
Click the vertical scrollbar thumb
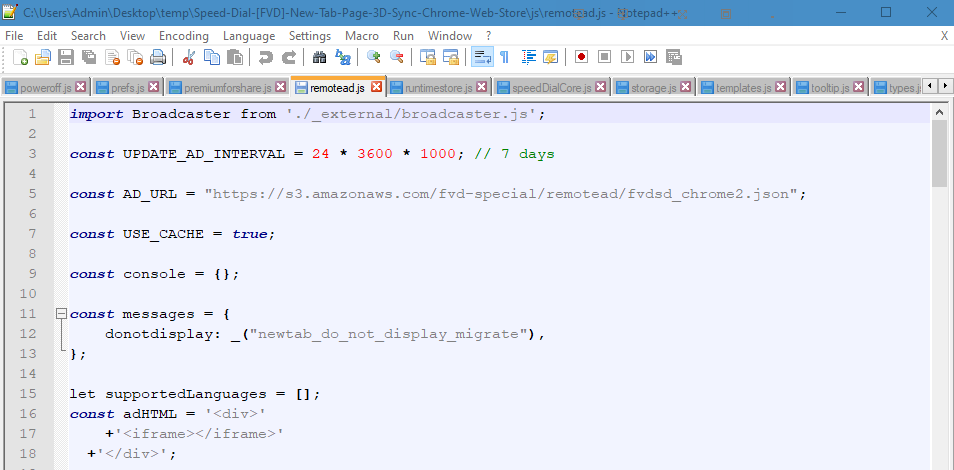click(939, 155)
